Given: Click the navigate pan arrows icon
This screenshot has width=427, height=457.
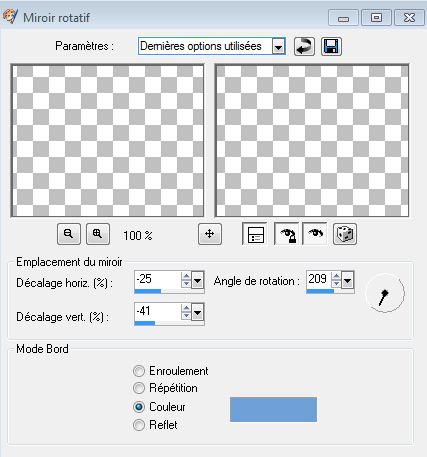Looking at the screenshot, I should pos(210,234).
